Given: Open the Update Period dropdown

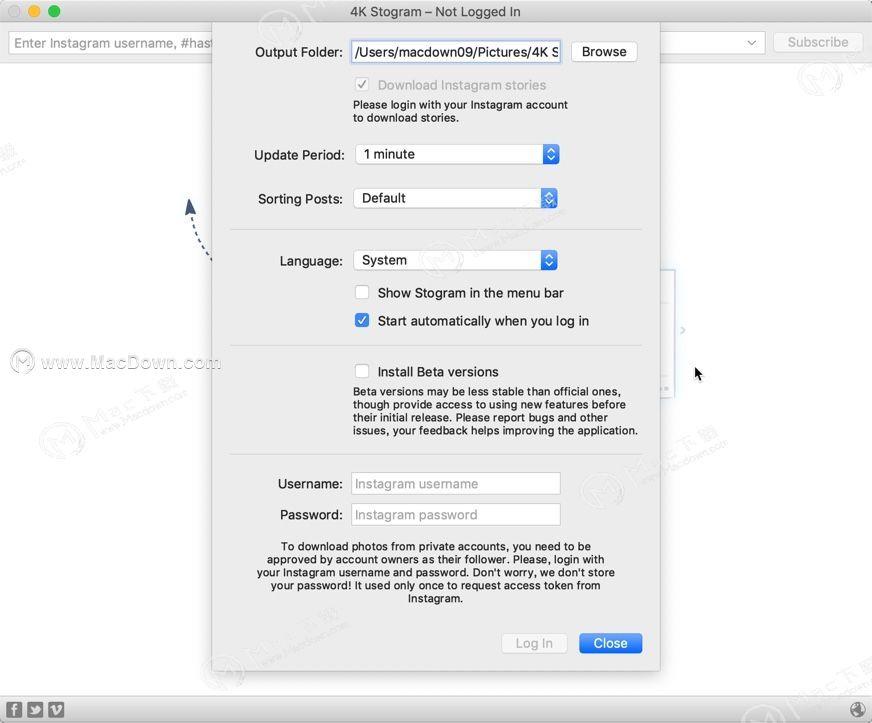Looking at the screenshot, I should 456,154.
